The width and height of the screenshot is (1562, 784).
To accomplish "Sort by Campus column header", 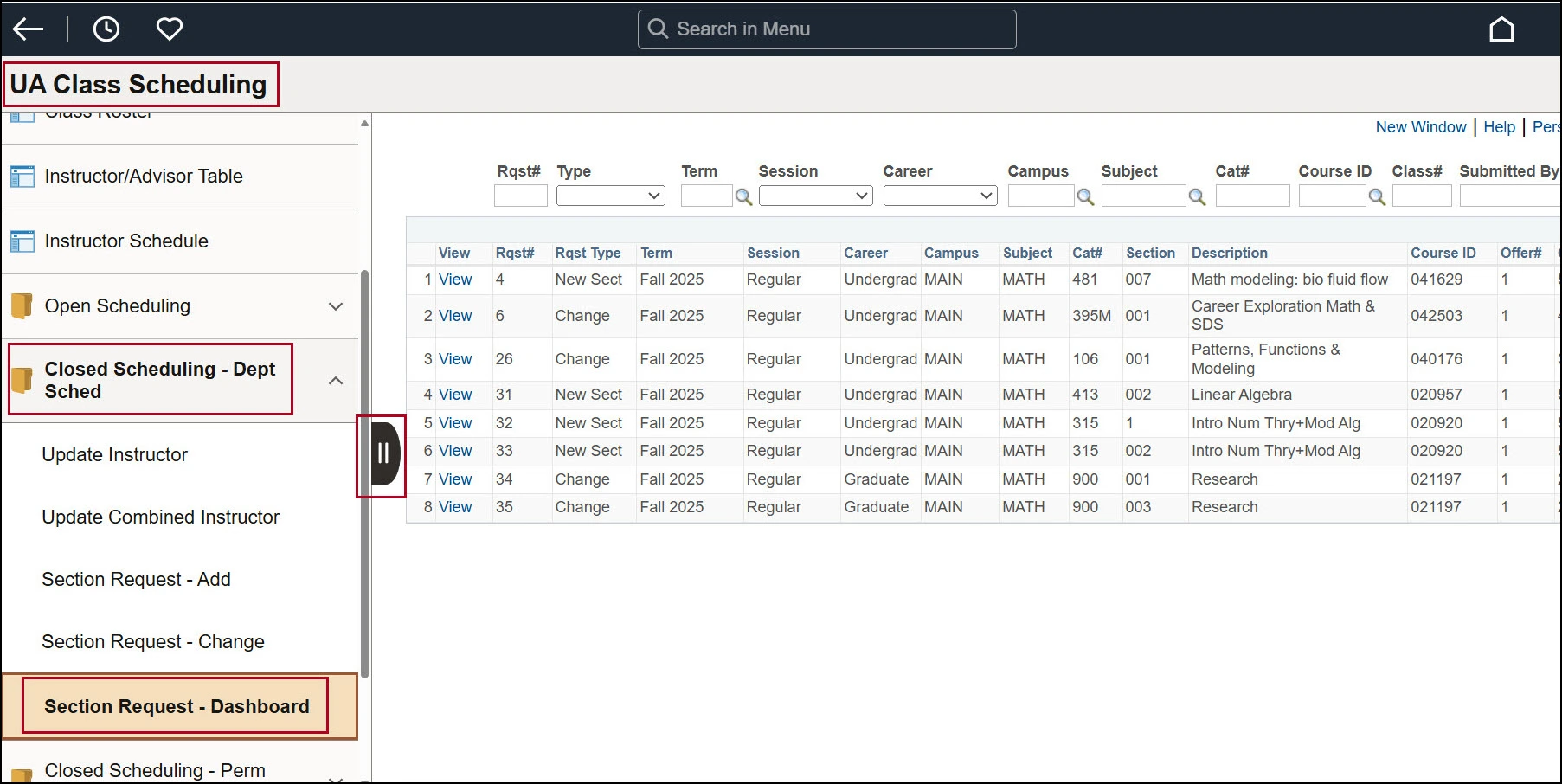I will pyautogui.click(x=951, y=253).
